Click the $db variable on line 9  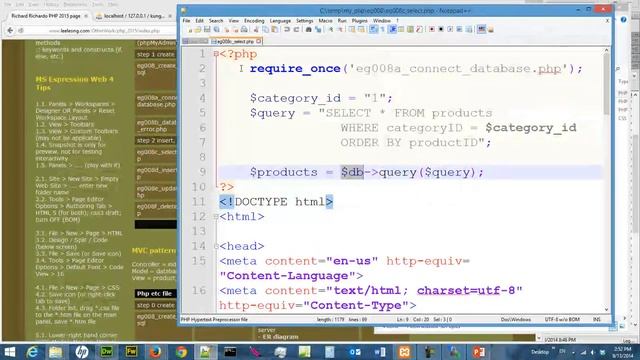(352, 172)
